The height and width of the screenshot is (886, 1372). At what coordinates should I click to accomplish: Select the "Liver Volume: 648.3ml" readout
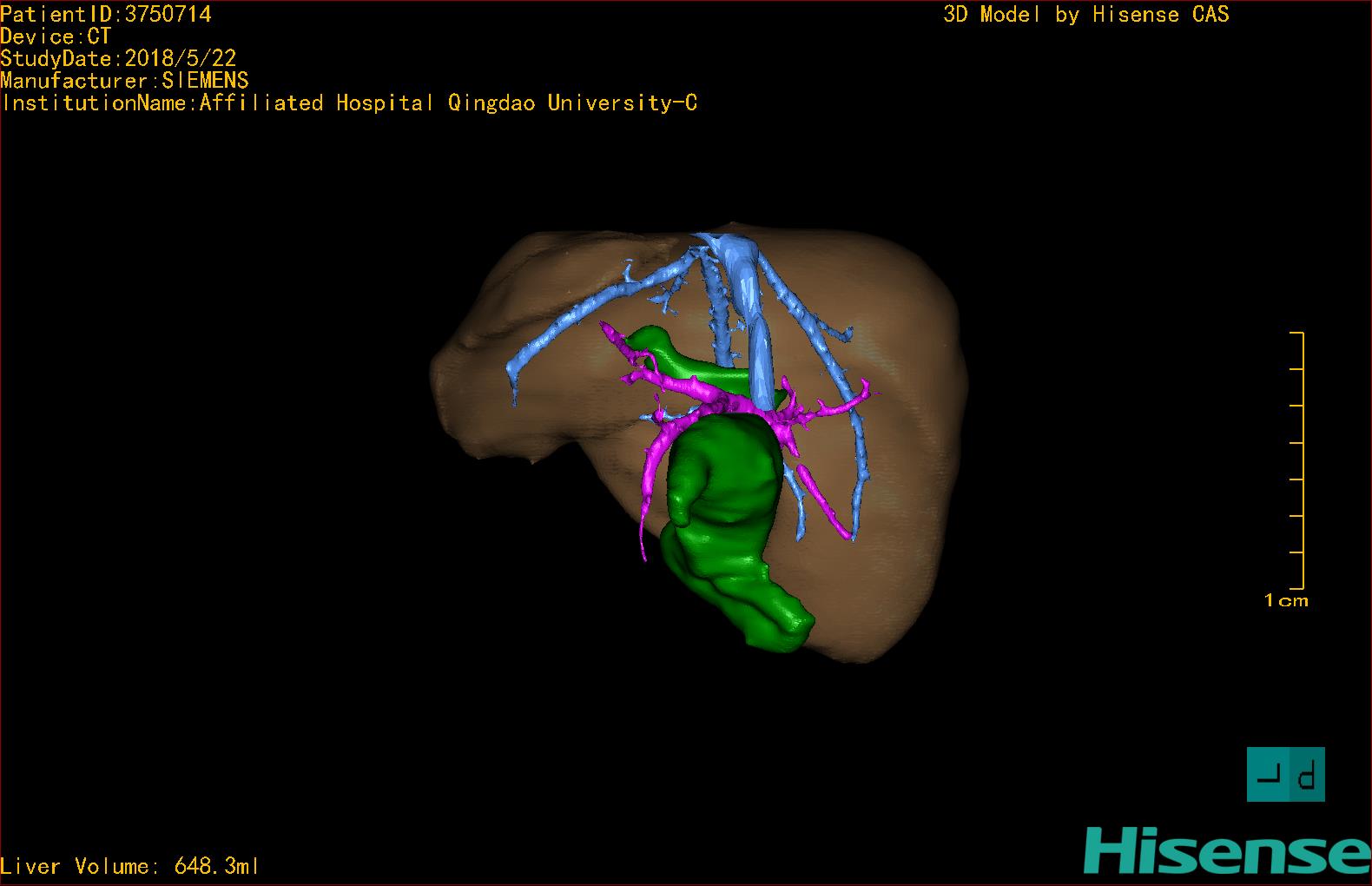coord(129,866)
